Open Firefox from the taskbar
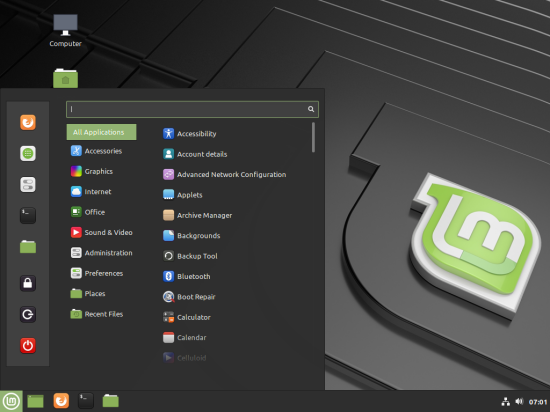550x412 pixels. tap(61, 401)
